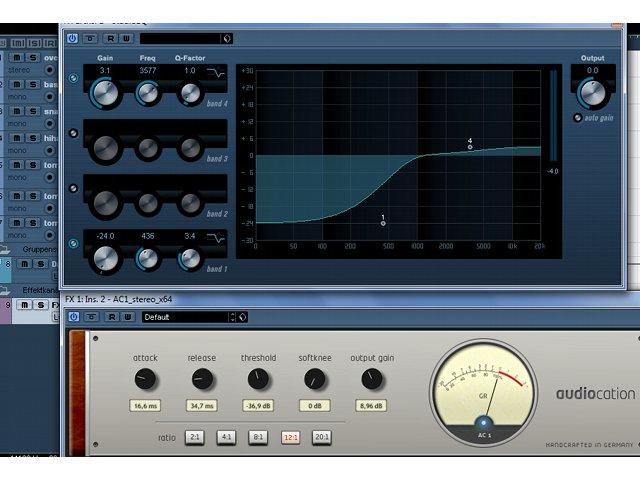Image resolution: width=640 pixels, height=480 pixels.
Task: Click the threshold knob on the compressor
Action: point(258,379)
